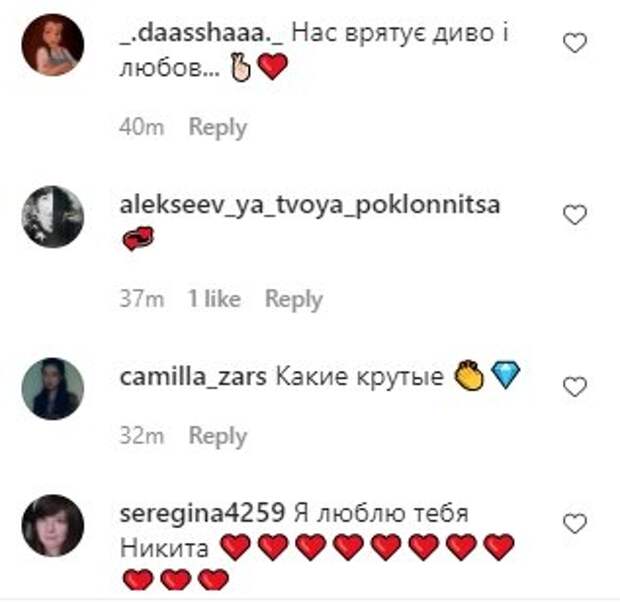This screenshot has height=602, width=620.
Task: Reply to the comment posted 37m ago
Action: 294,299
